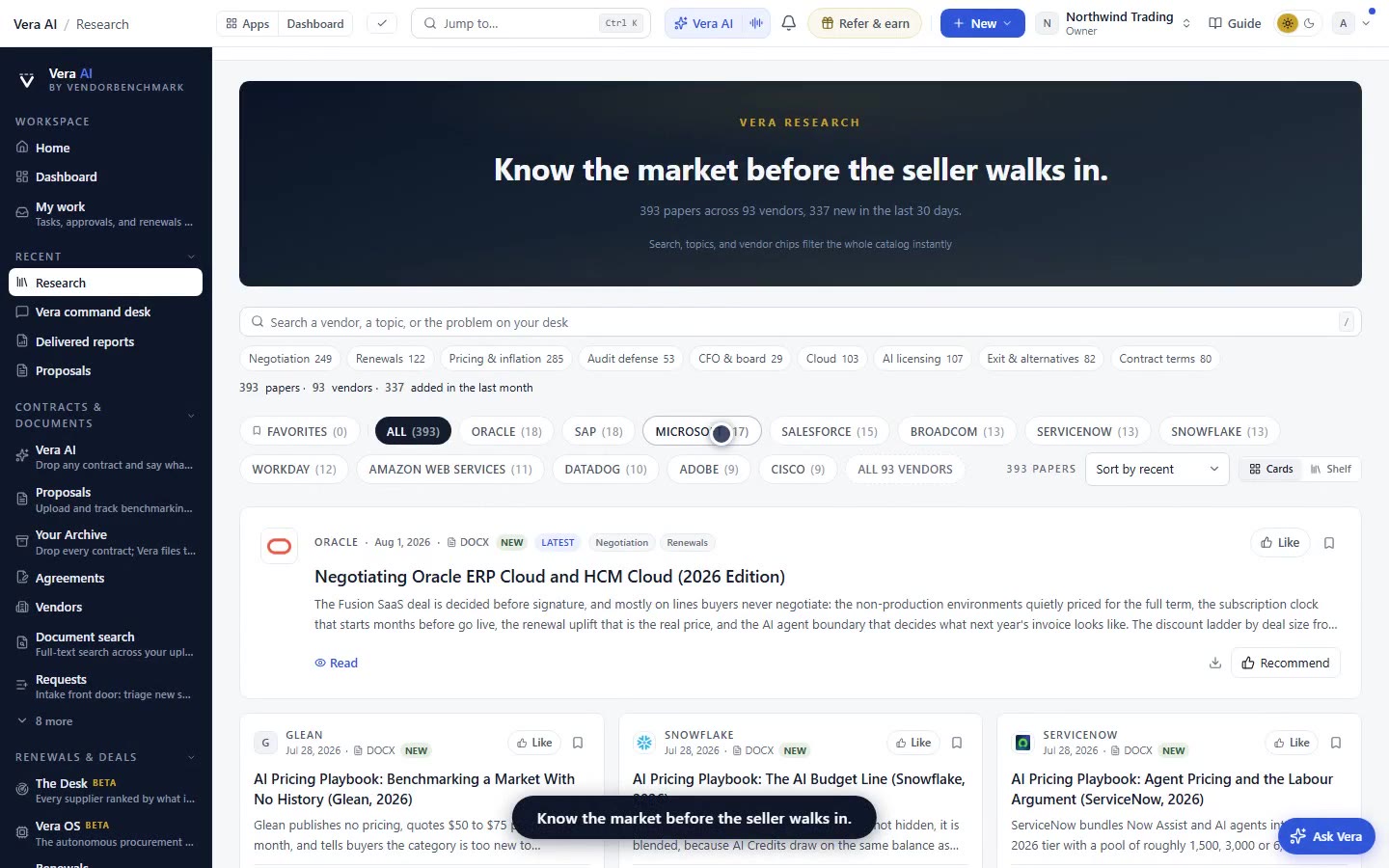This screenshot has width=1389, height=868.
Task: Open My work in sidebar
Action: pos(106,214)
